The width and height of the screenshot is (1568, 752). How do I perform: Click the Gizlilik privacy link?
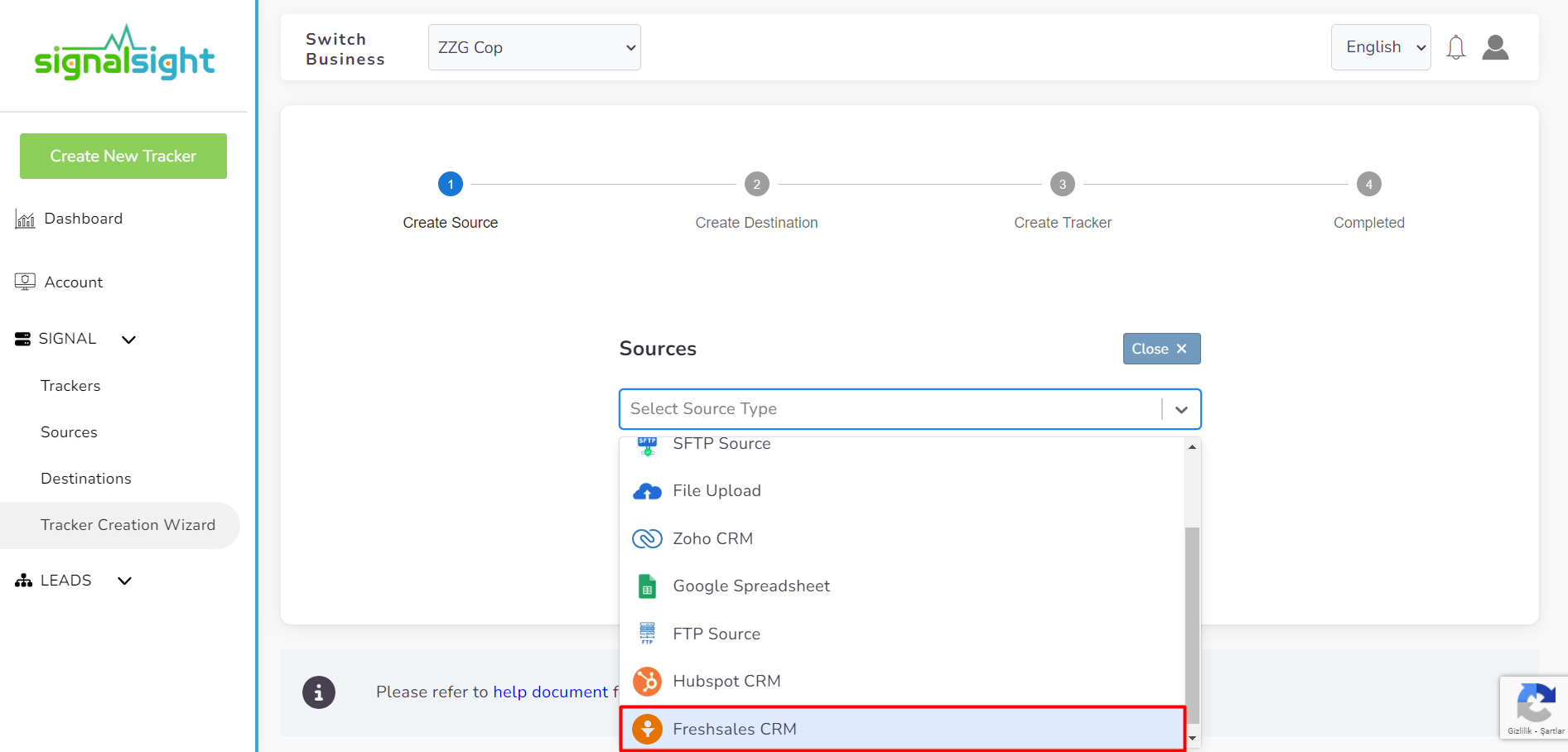pos(1519,731)
